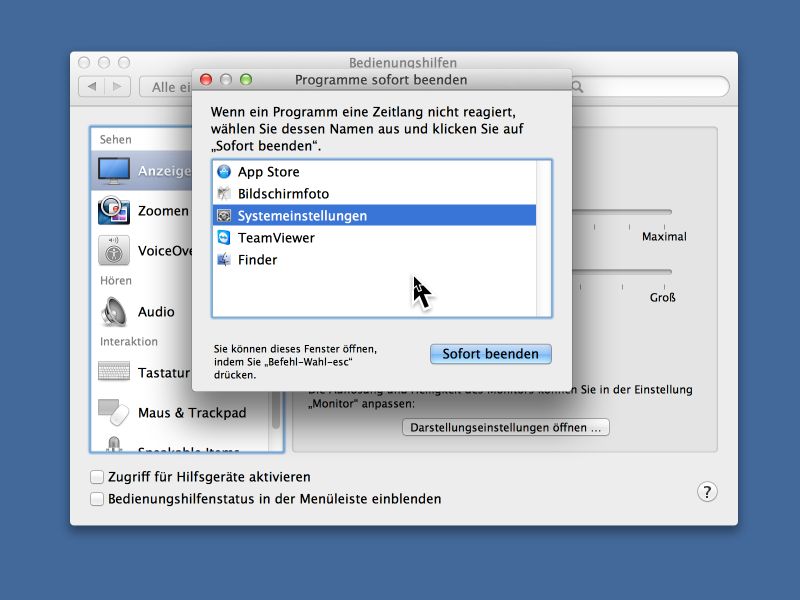Select the Tastatur keyboard icon
This screenshot has width=800, height=600.
(x=114, y=371)
